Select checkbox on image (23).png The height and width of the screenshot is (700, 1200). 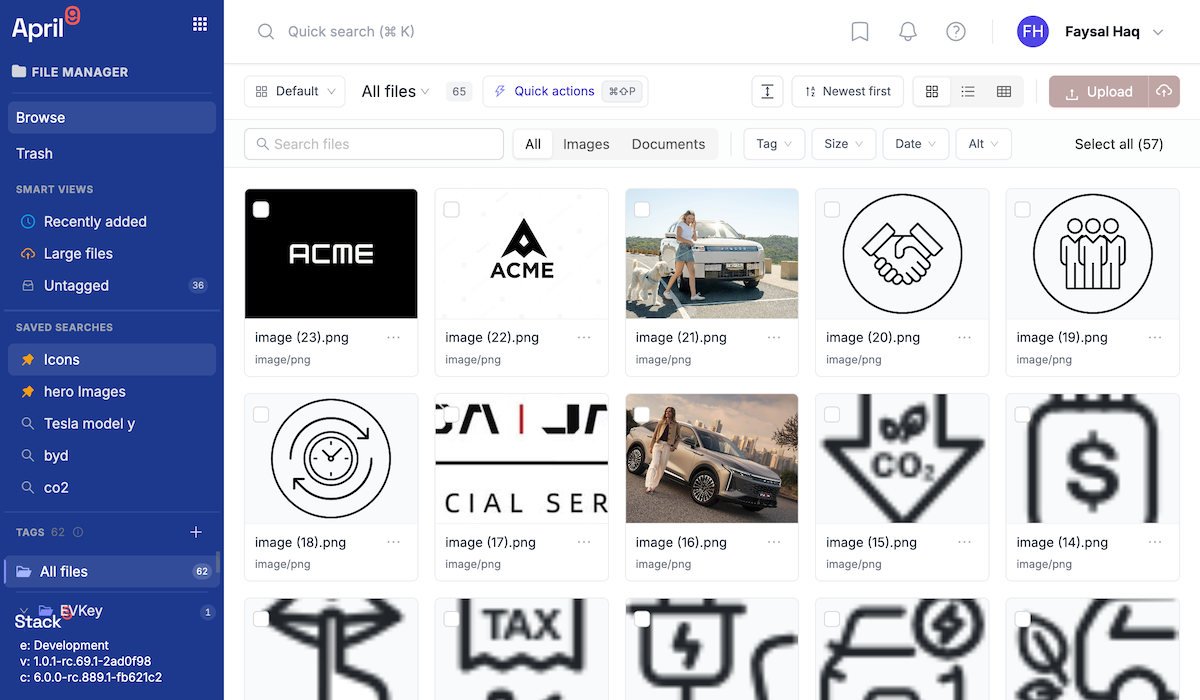tap(261, 209)
